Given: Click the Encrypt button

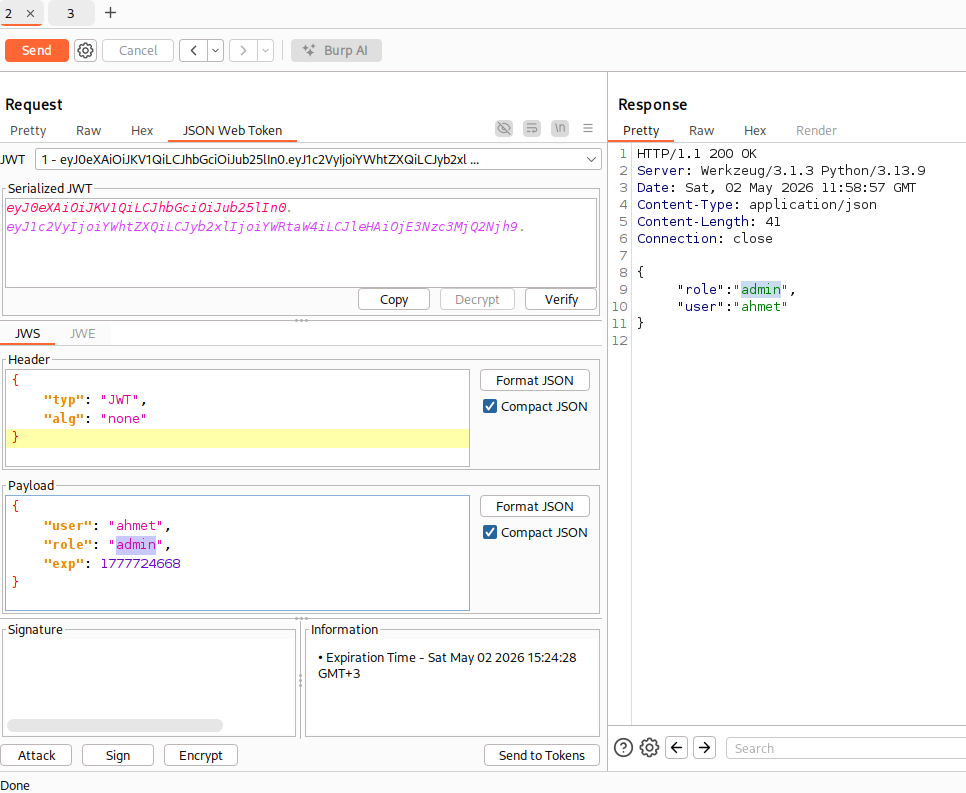Looking at the screenshot, I should (x=201, y=755).
